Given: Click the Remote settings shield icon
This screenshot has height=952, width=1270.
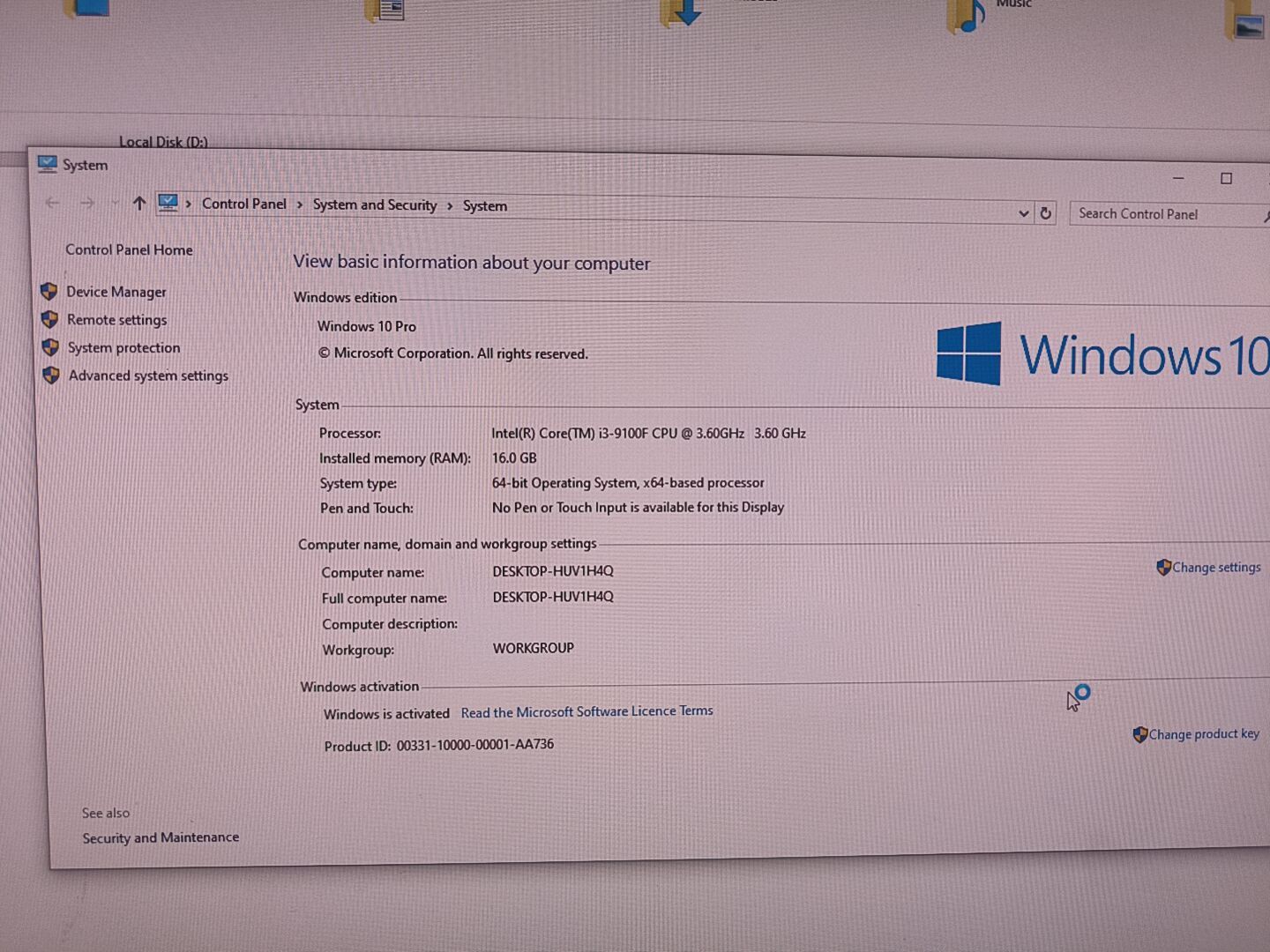Looking at the screenshot, I should click(x=49, y=319).
